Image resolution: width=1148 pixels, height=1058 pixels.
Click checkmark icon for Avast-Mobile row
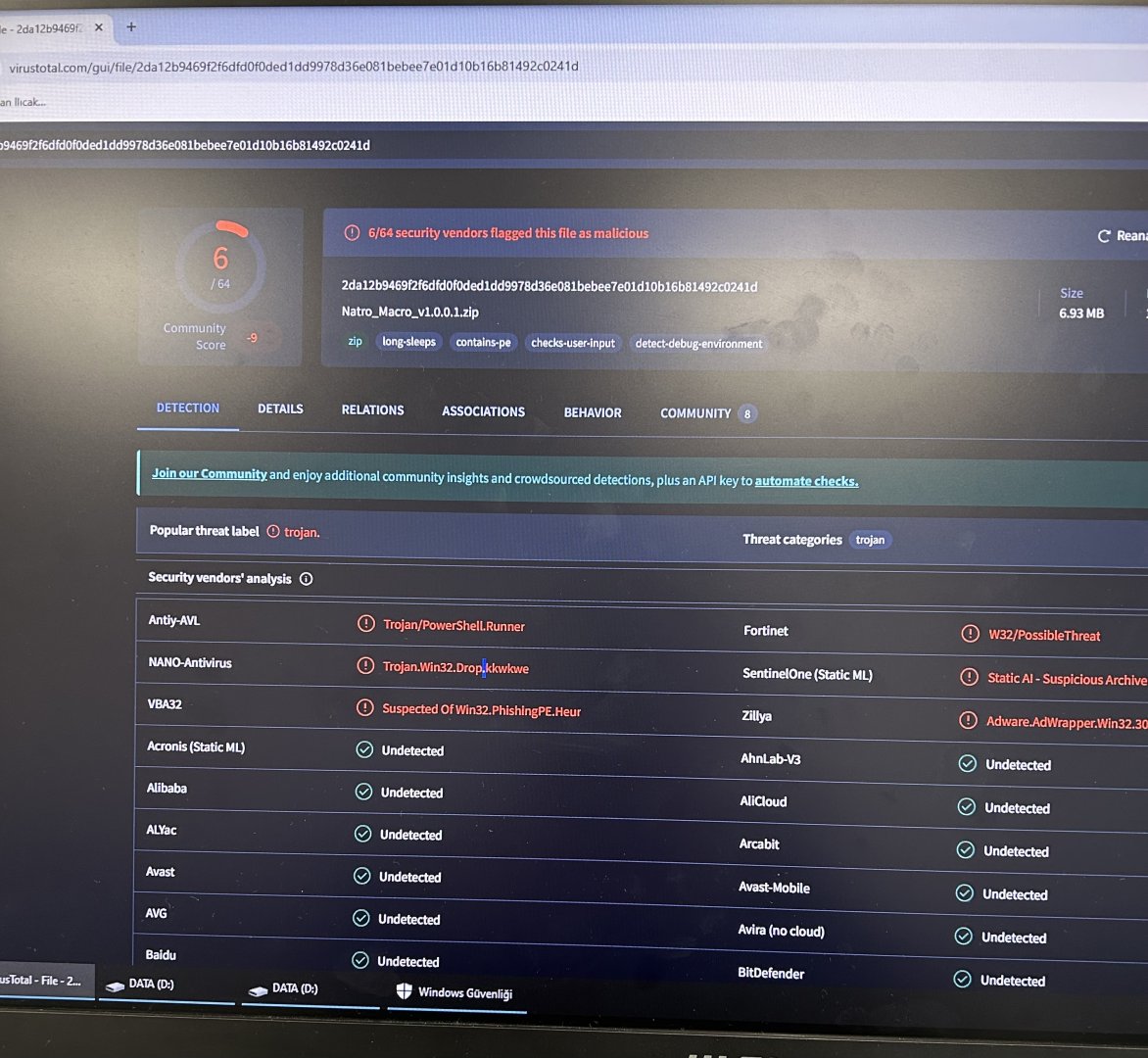965,893
